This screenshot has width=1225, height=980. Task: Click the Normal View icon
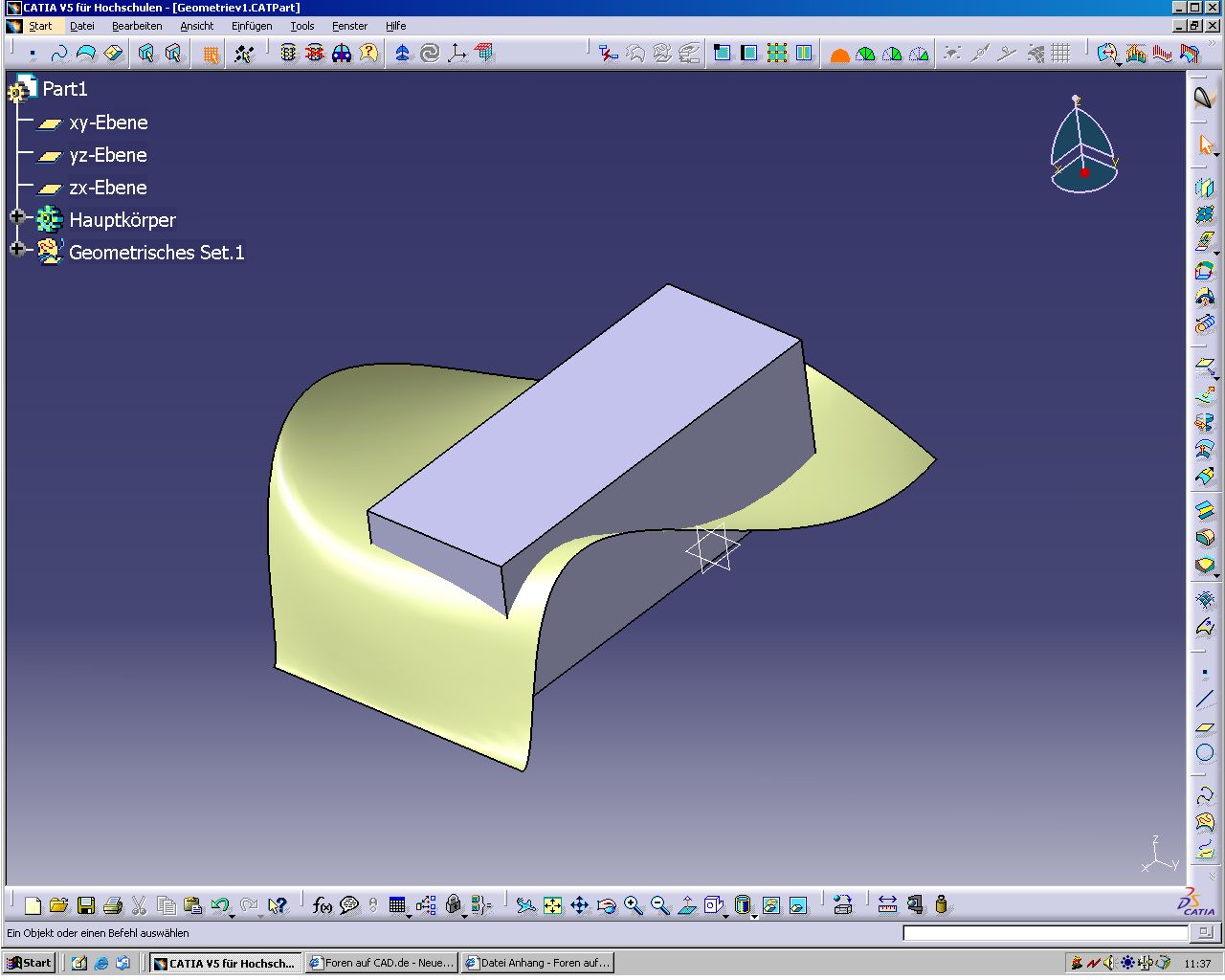coord(687,905)
